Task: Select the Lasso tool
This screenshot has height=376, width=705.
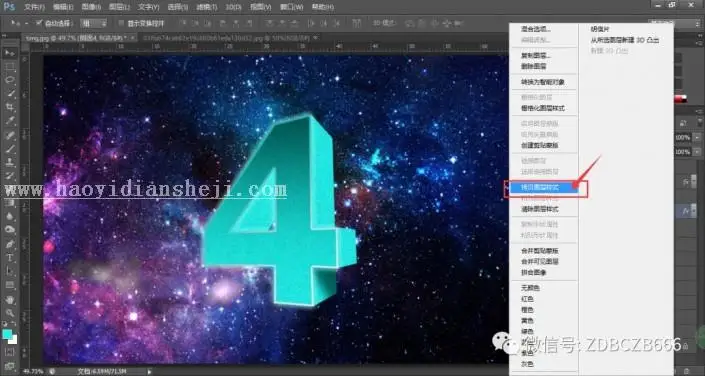Action: coord(9,81)
